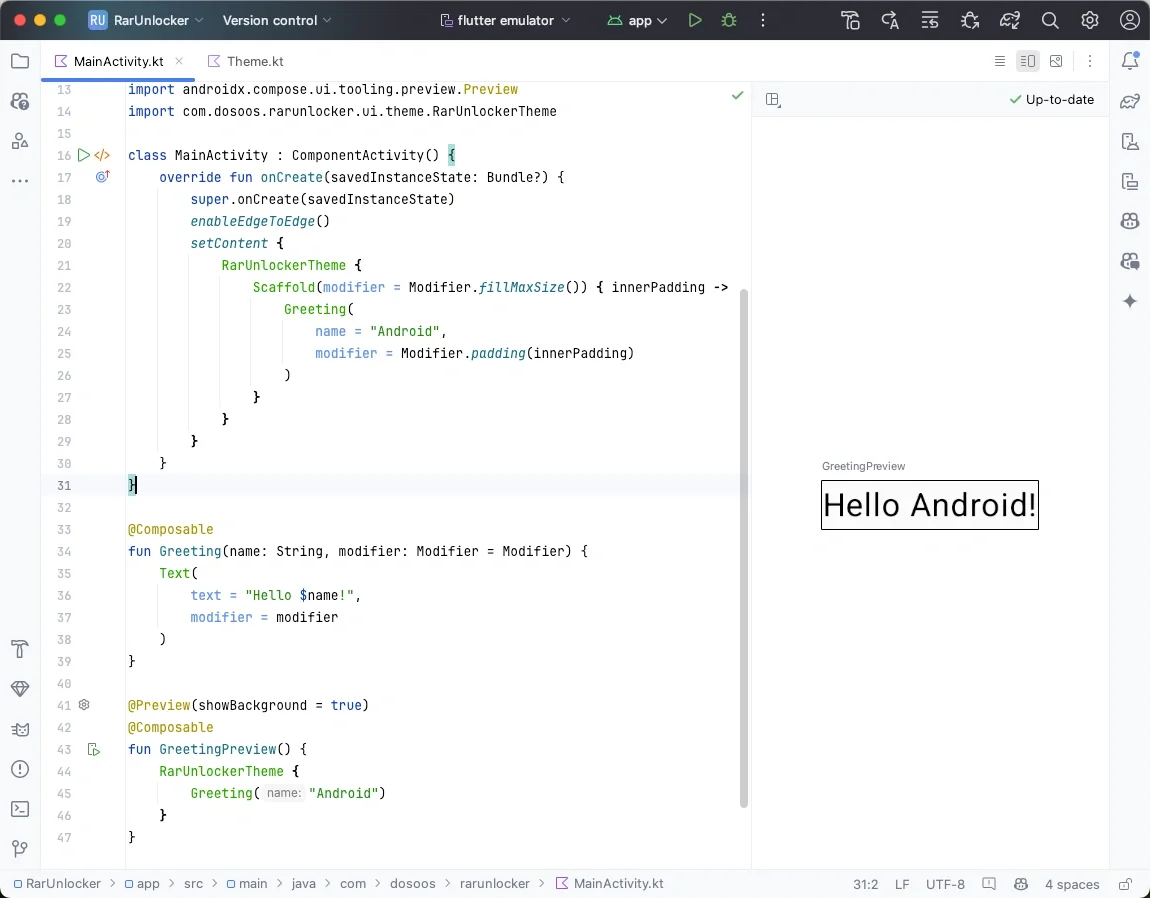Open the Logcat cat icon
The height and width of the screenshot is (898, 1150).
click(20, 729)
